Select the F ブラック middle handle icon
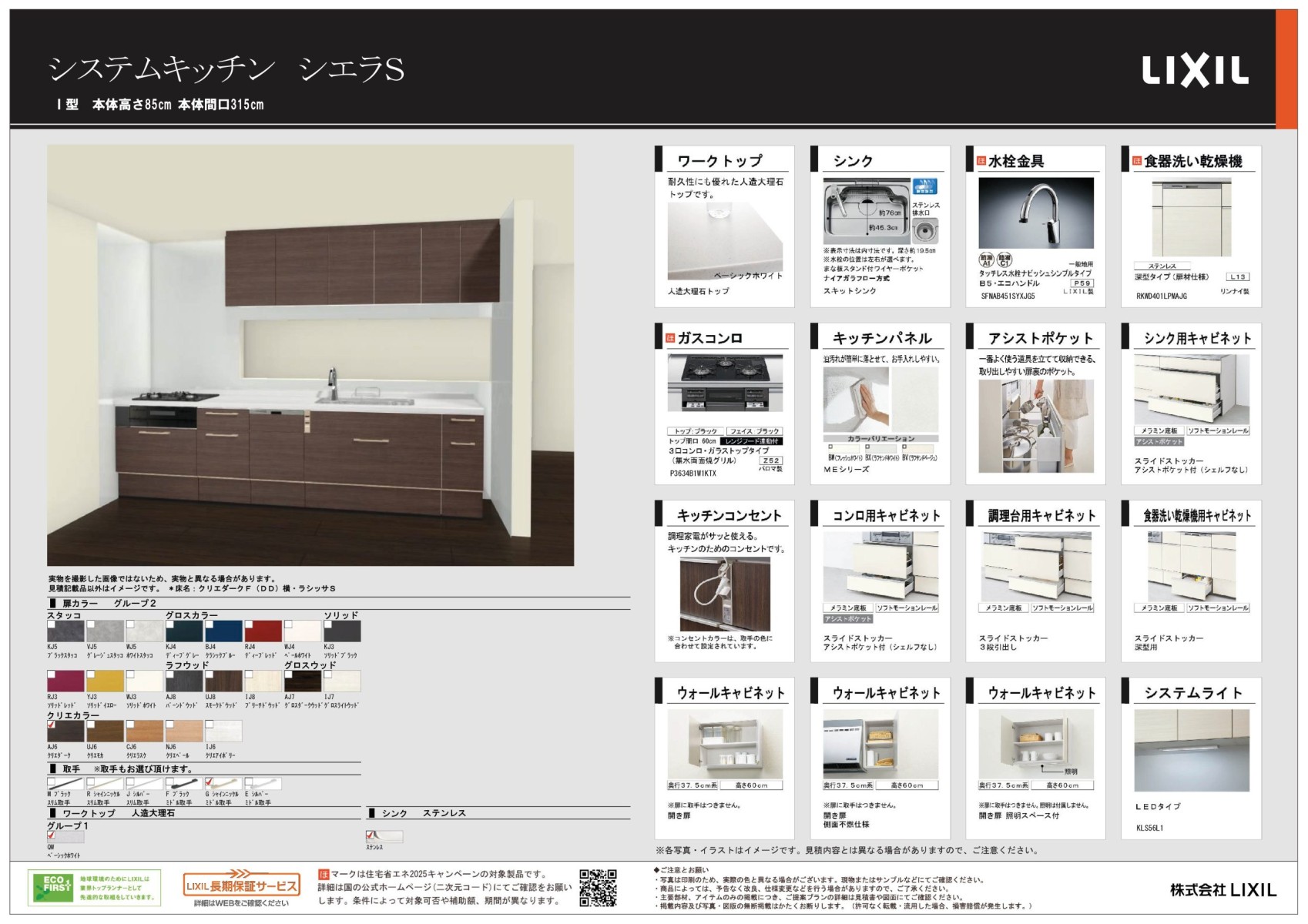 click(x=183, y=784)
